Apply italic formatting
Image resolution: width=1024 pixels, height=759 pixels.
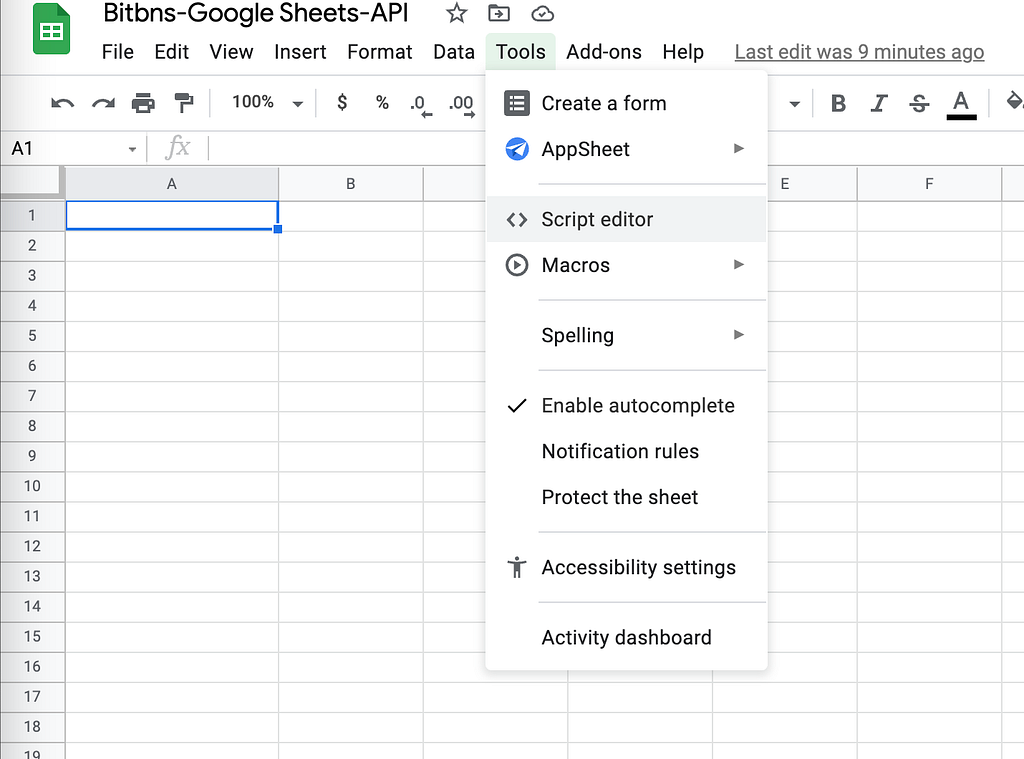click(879, 103)
